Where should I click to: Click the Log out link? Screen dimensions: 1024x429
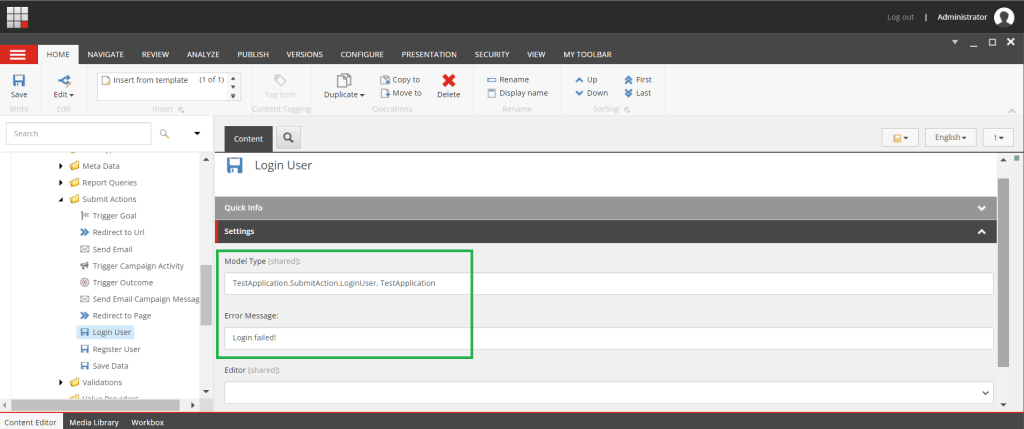(900, 17)
